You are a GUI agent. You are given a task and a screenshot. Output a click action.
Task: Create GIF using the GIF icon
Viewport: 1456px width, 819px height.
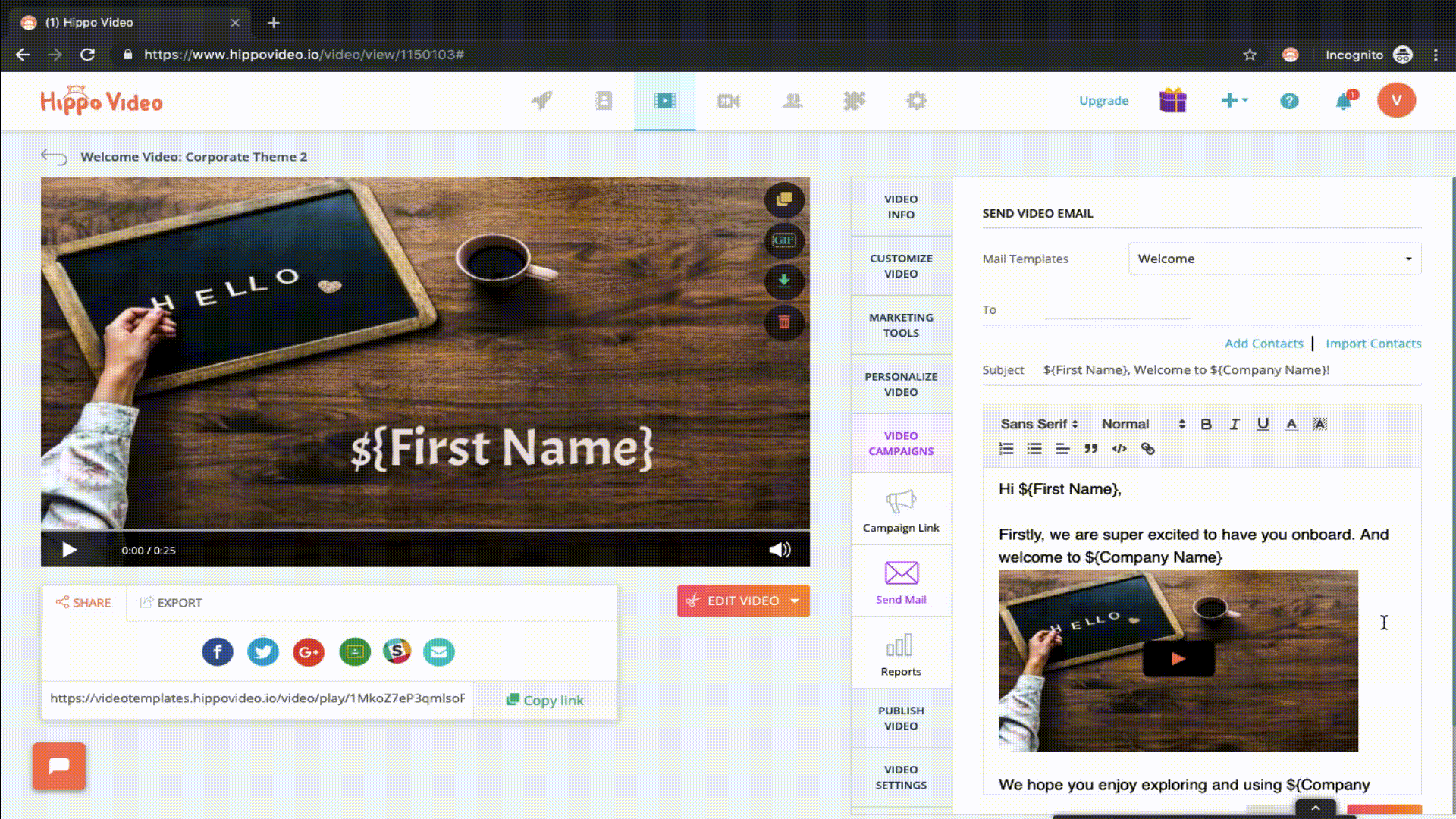(784, 240)
